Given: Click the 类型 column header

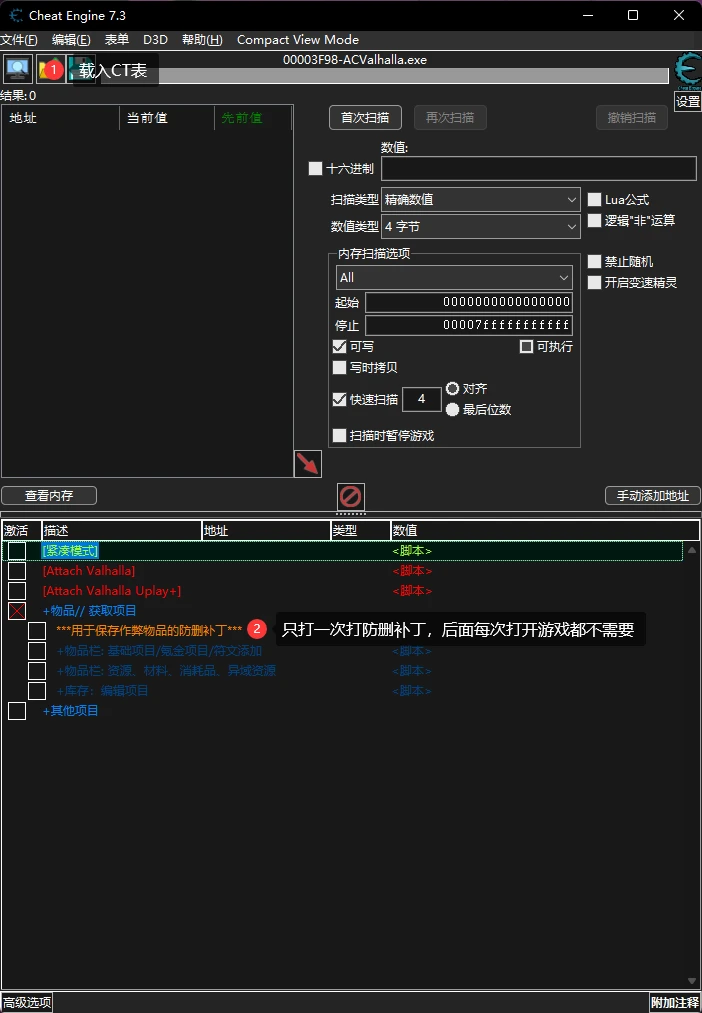Looking at the screenshot, I should click(360, 531).
